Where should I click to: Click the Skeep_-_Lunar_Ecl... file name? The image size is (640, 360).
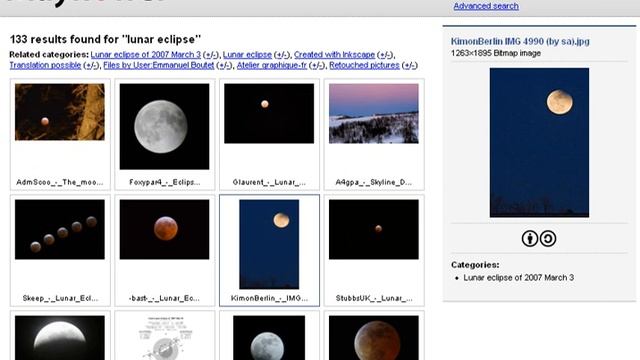(60, 298)
